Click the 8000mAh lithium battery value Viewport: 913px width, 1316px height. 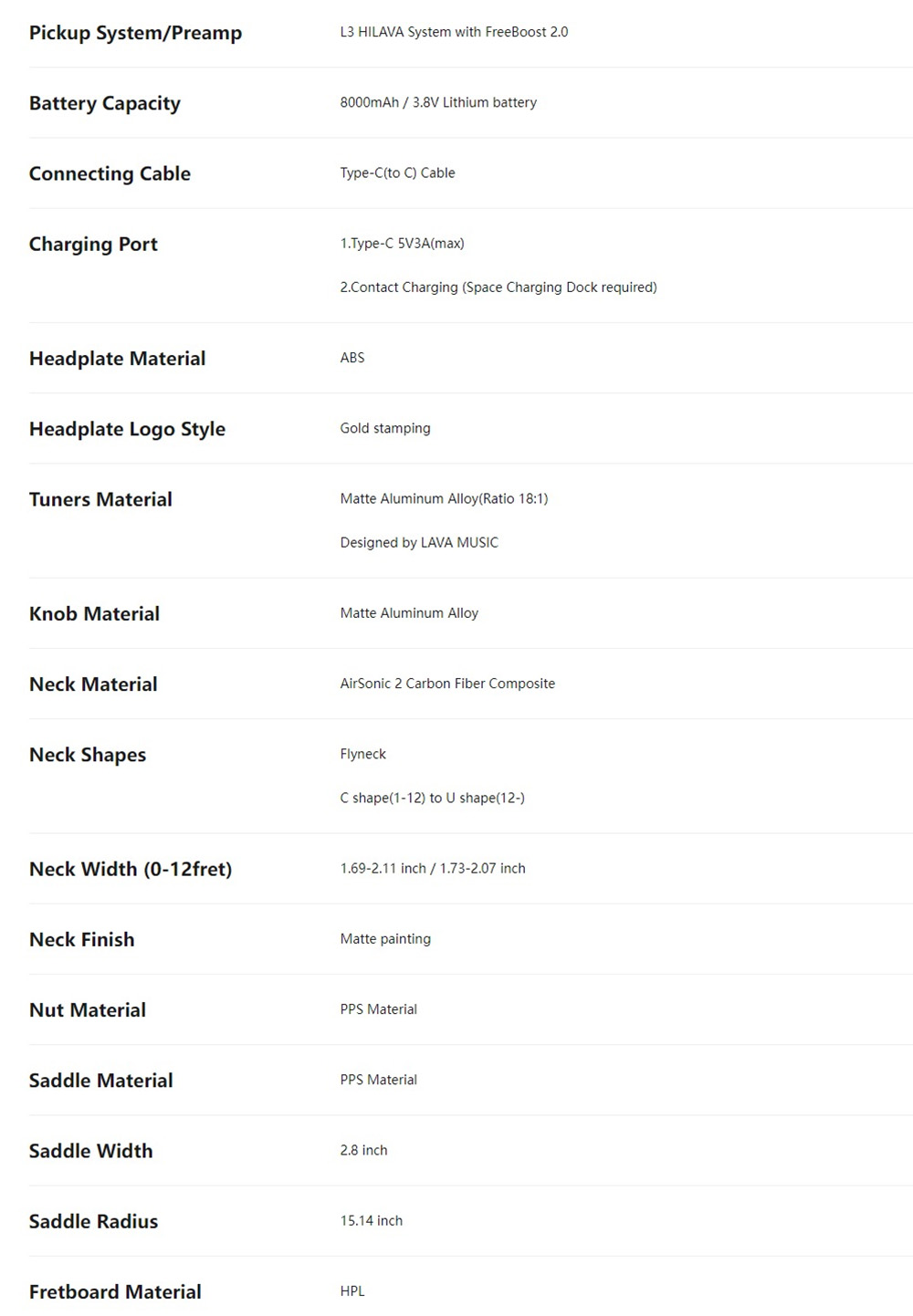[x=438, y=102]
